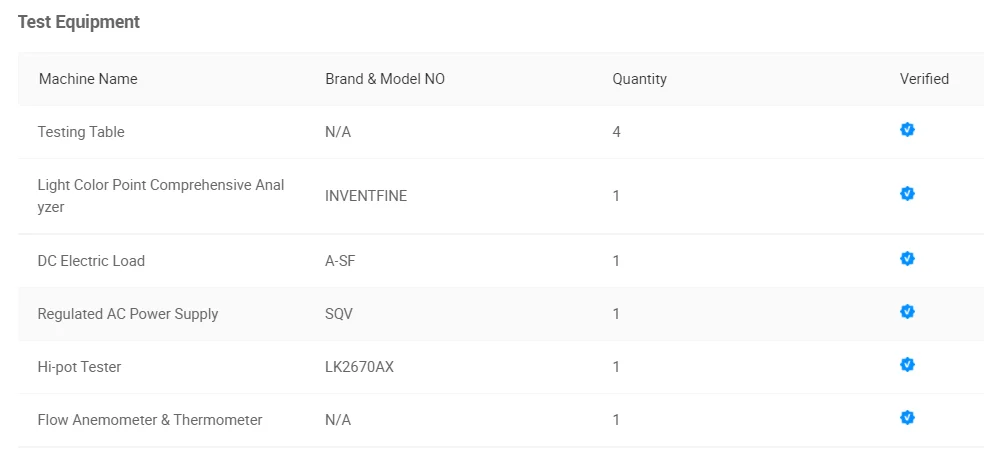
Task: Click the INVENTFINE brand cell
Action: tap(366, 196)
